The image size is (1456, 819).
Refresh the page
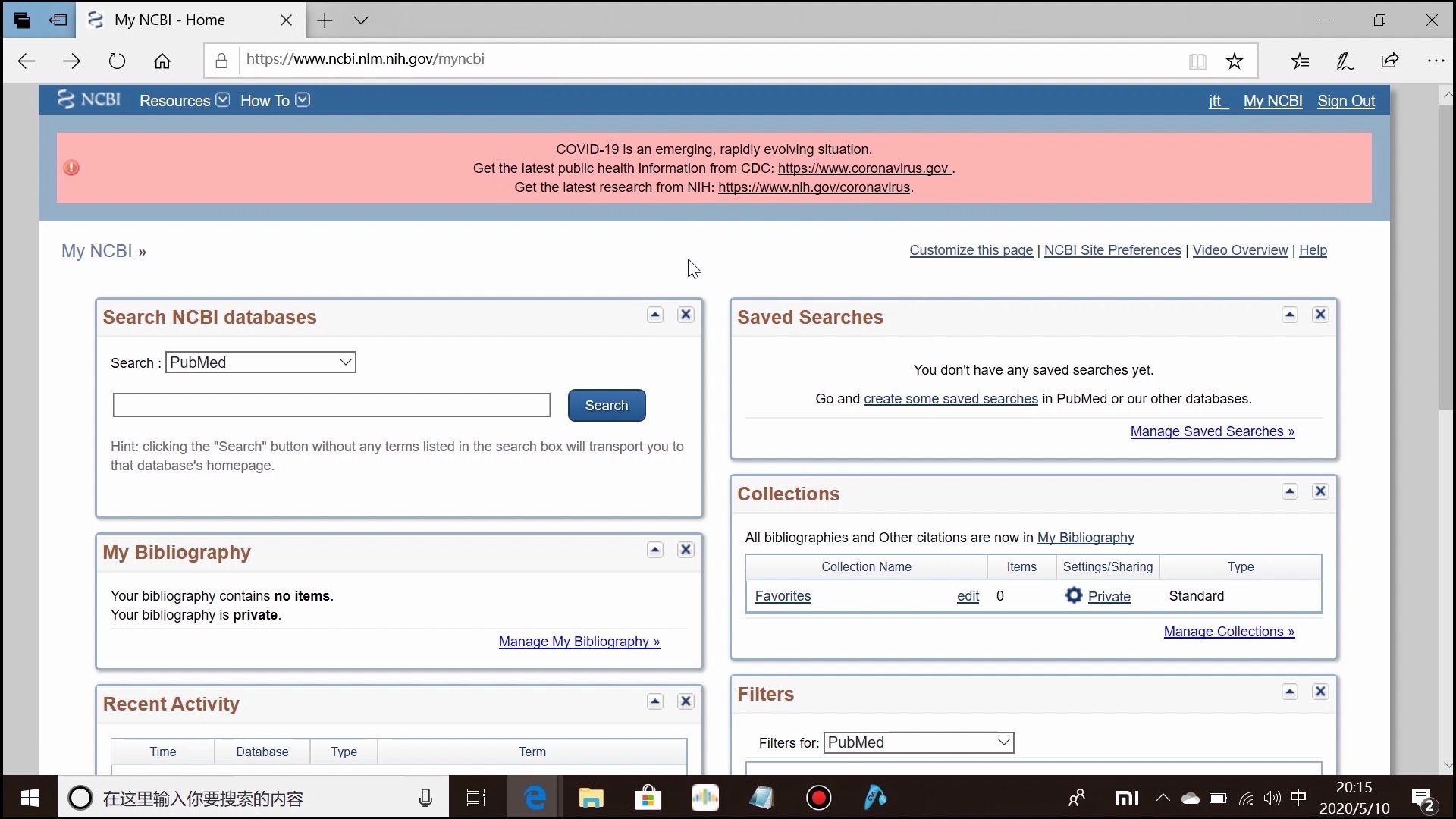(117, 61)
